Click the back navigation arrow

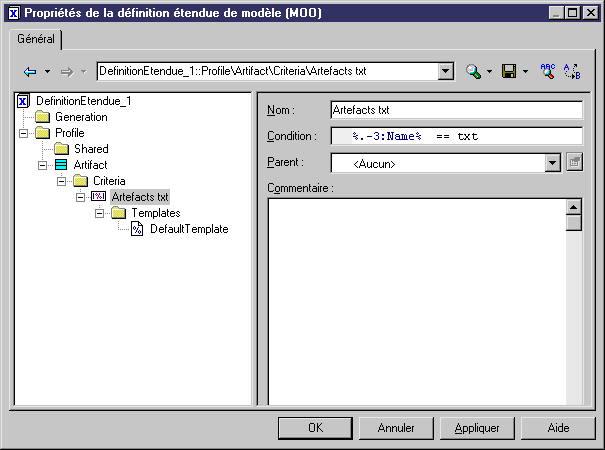29,72
